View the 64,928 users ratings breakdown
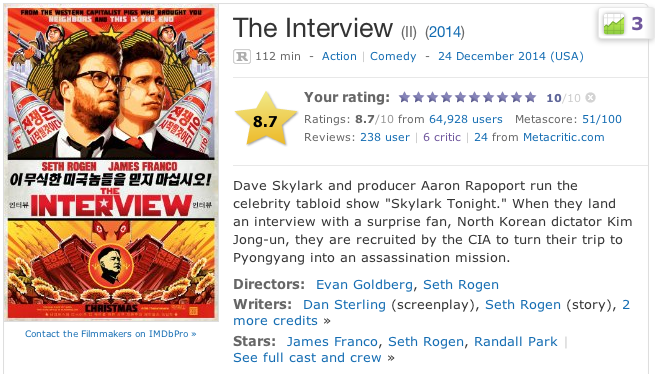Image resolution: width=655 pixels, height=374 pixels. click(466, 119)
